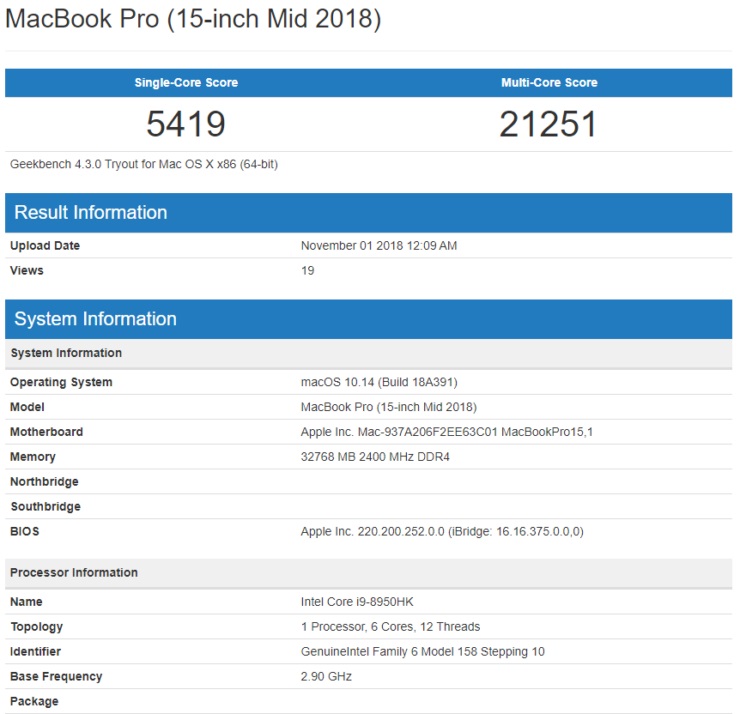Image resolution: width=740 pixels, height=714 pixels.
Task: Click the single-core score value 5419
Action: (186, 124)
